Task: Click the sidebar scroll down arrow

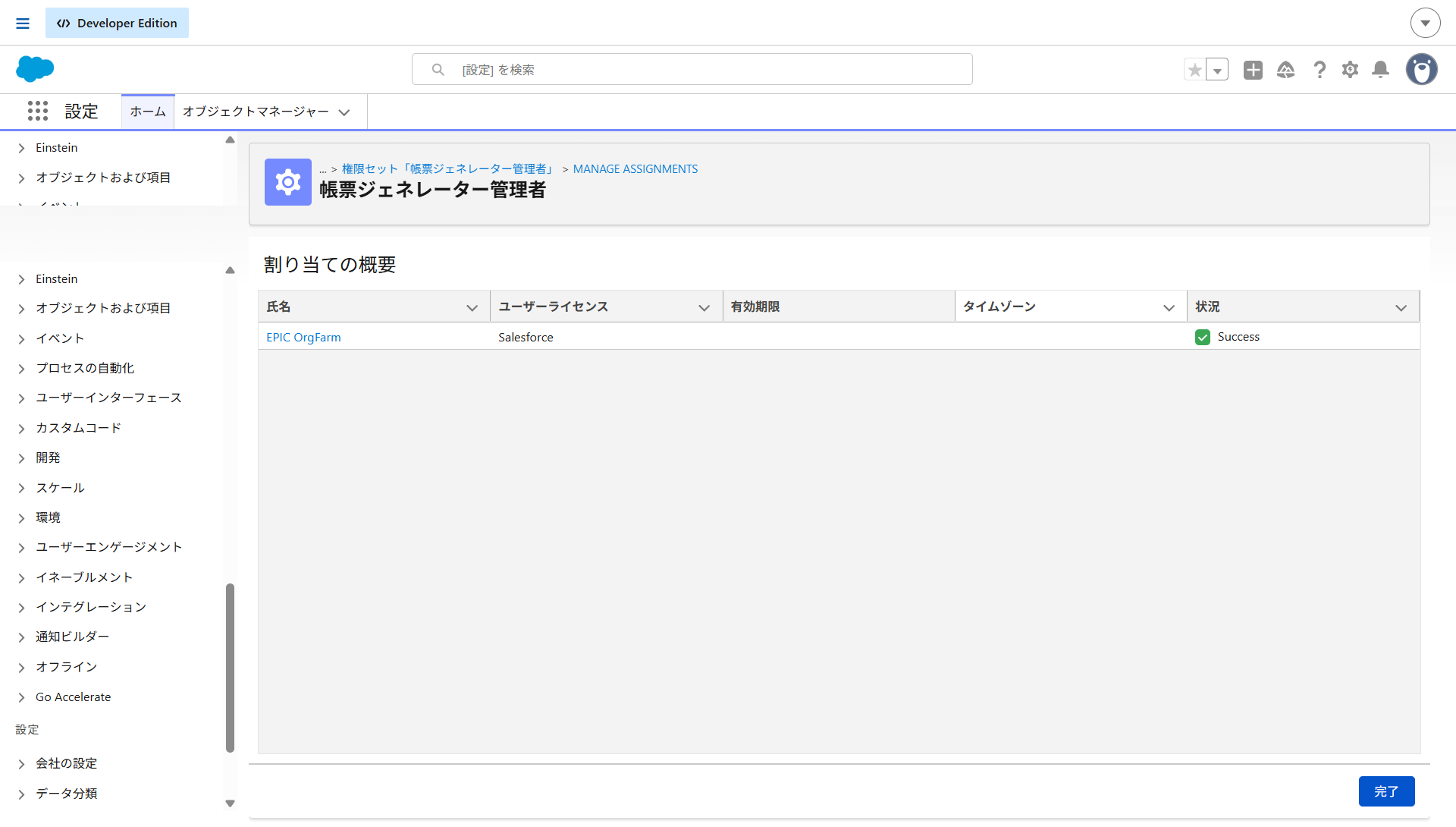Action: point(230,803)
